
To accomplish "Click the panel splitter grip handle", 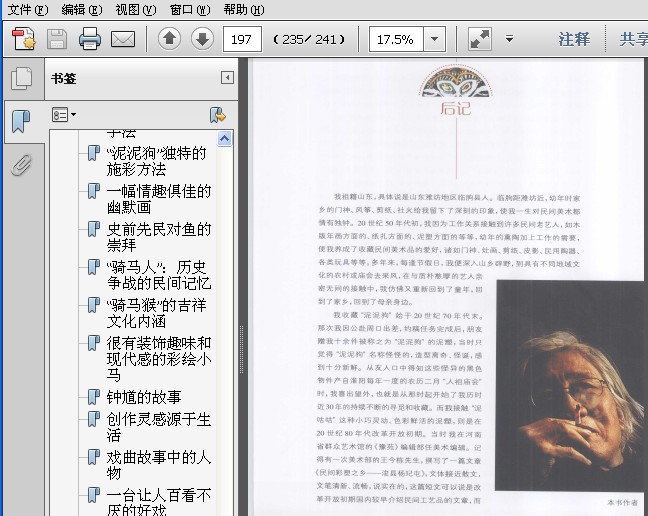I will 242,350.
